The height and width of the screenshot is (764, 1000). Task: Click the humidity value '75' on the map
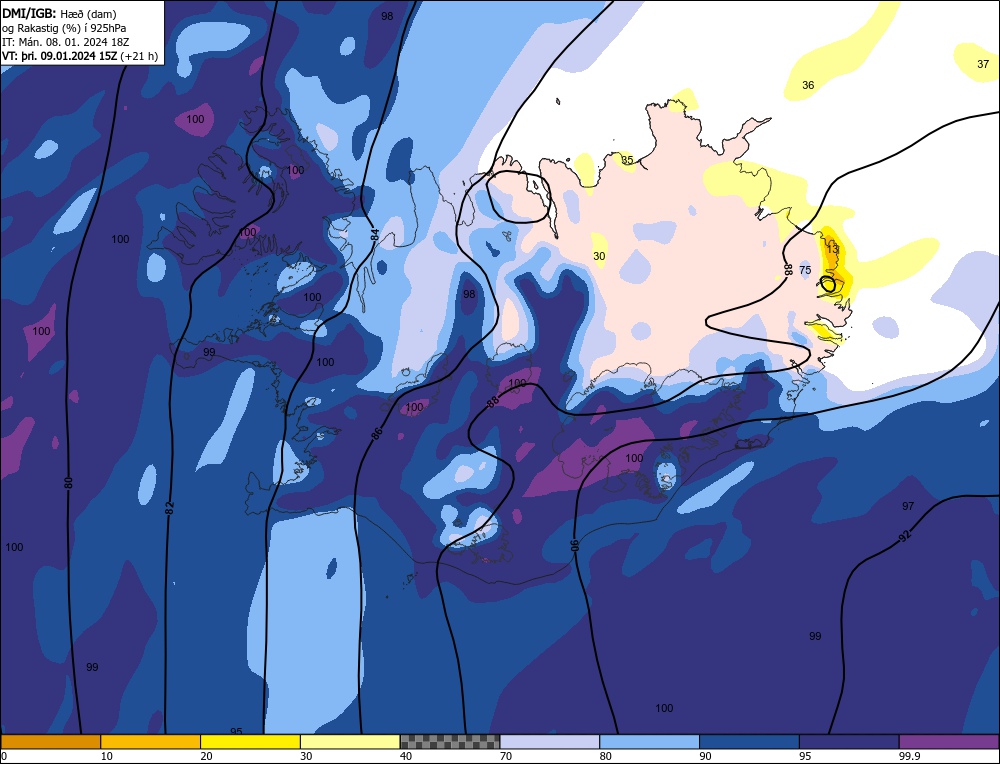coord(805,270)
